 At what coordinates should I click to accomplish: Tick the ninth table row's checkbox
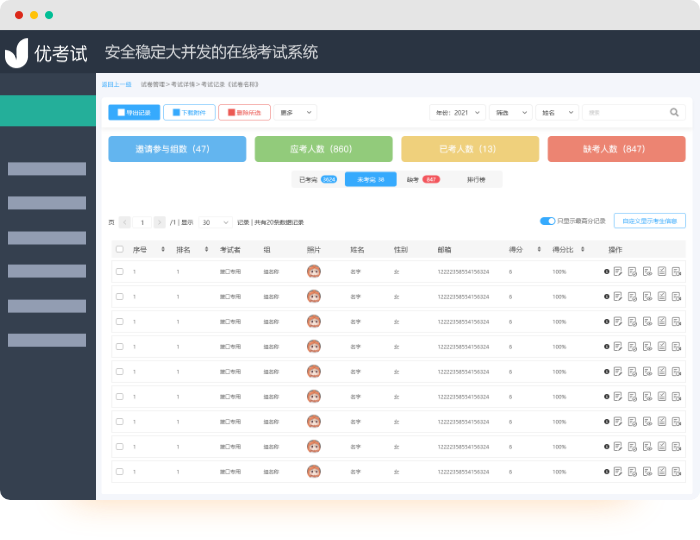point(120,471)
